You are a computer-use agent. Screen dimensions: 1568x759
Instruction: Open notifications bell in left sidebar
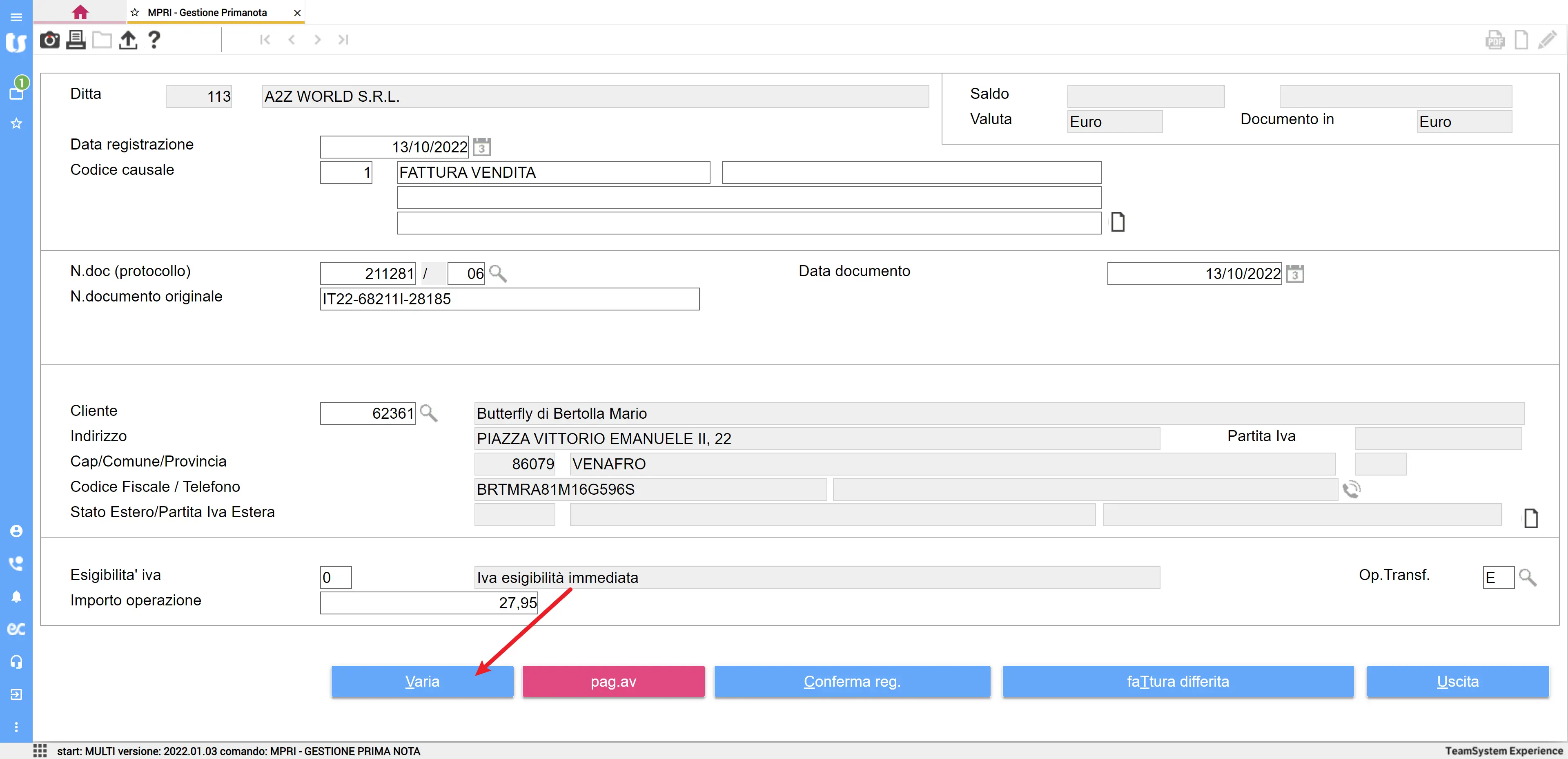[16, 596]
